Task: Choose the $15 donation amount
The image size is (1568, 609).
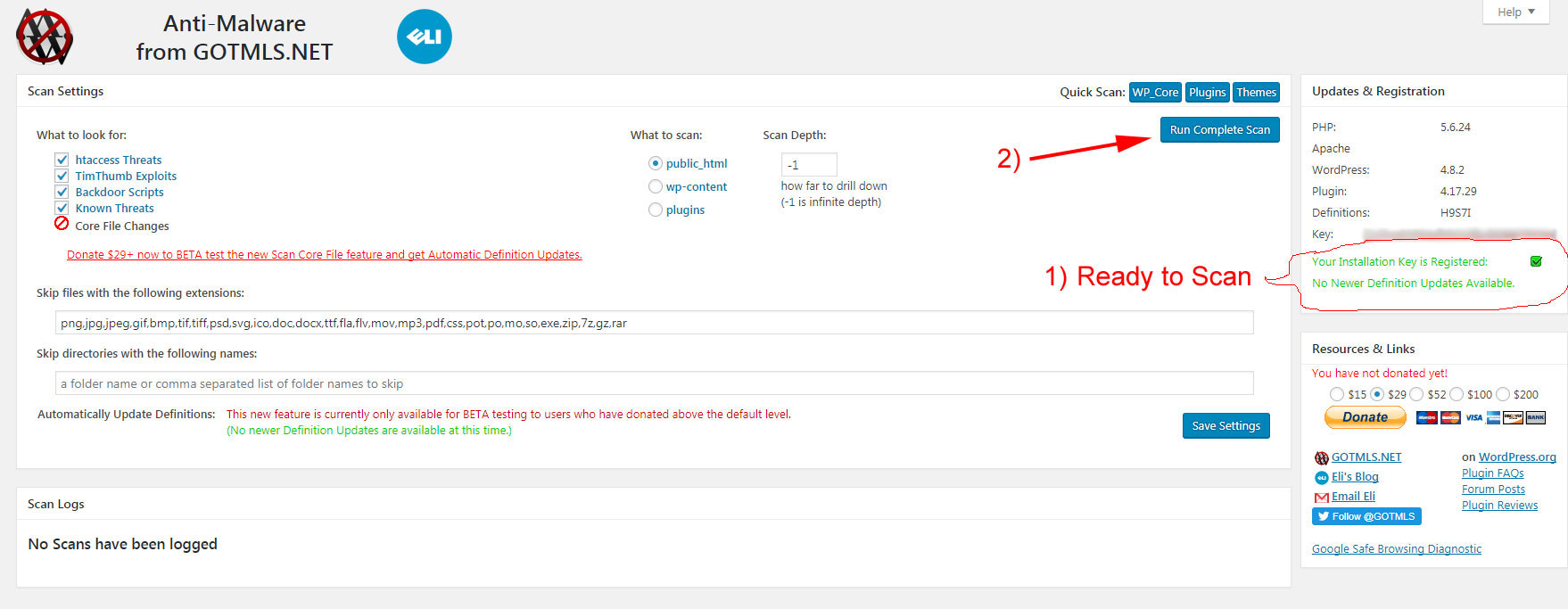Action: pos(1337,394)
